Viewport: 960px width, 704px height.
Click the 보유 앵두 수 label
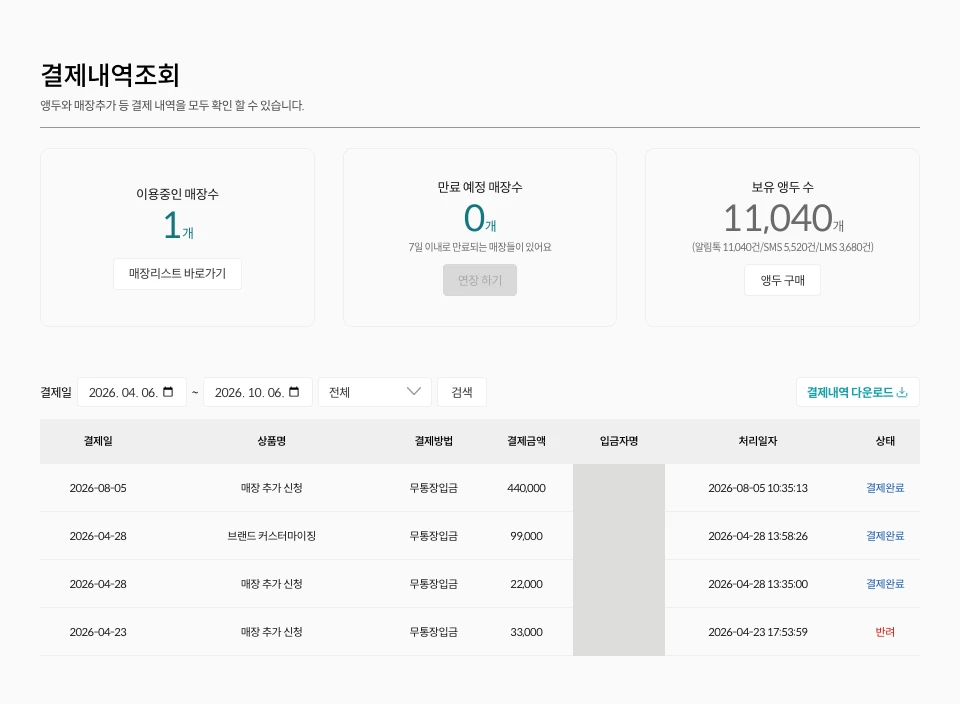[782, 187]
